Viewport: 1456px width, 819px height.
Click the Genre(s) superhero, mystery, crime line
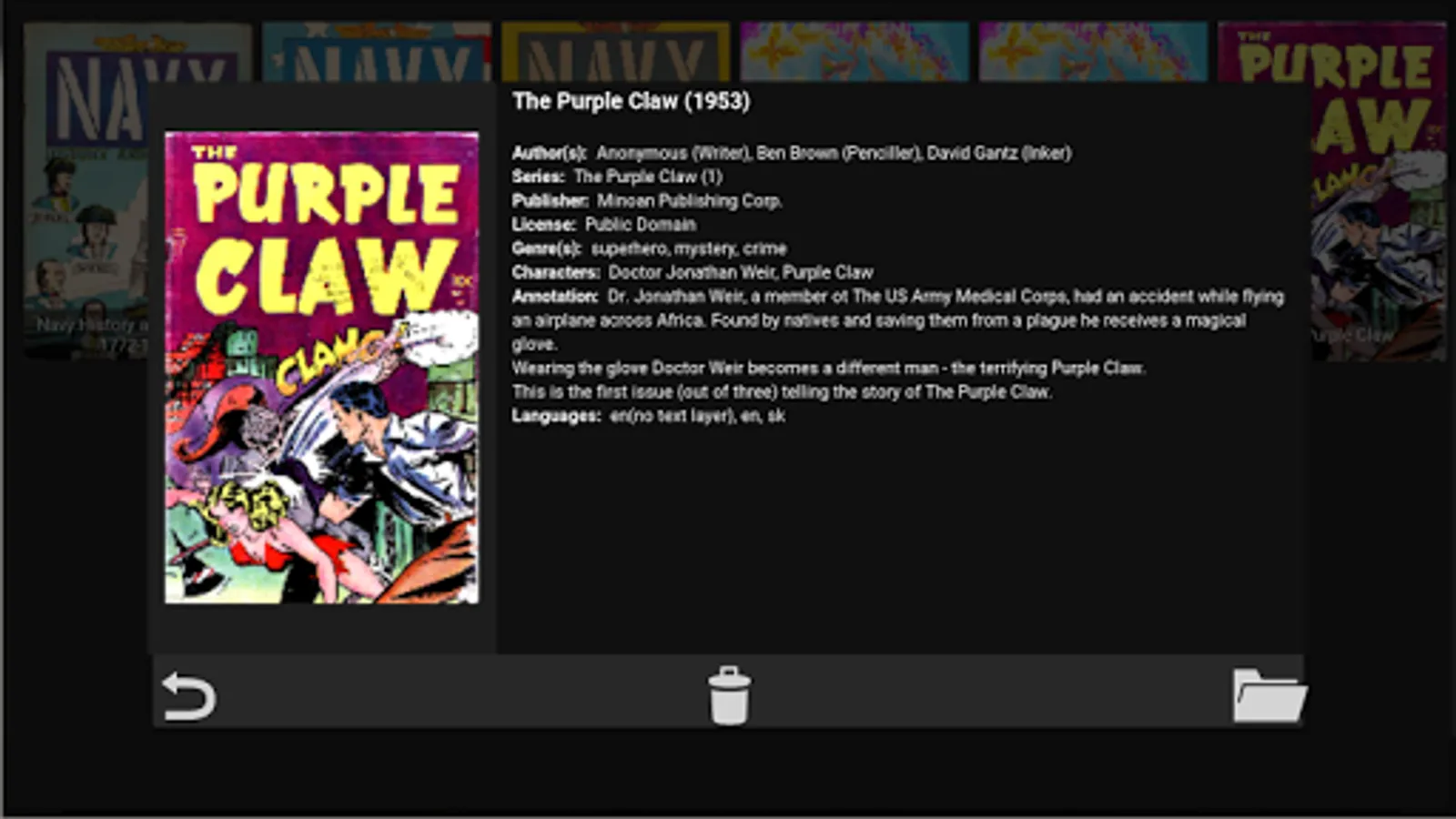pos(649,248)
